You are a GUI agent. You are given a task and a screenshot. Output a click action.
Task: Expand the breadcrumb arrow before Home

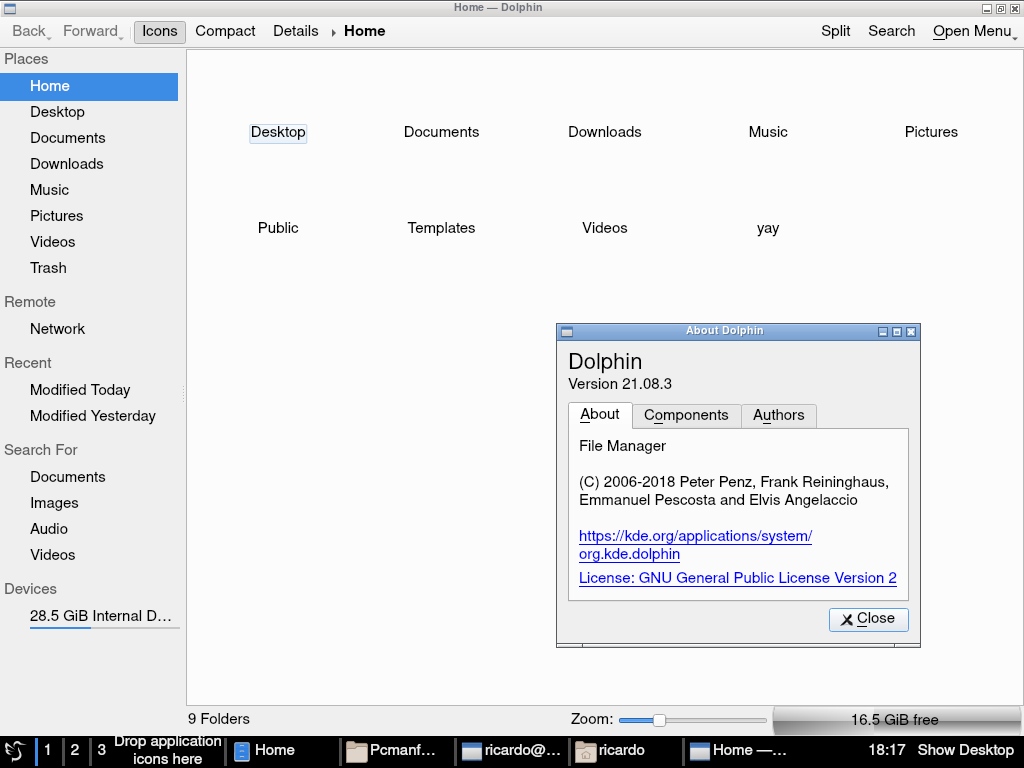[333, 32]
